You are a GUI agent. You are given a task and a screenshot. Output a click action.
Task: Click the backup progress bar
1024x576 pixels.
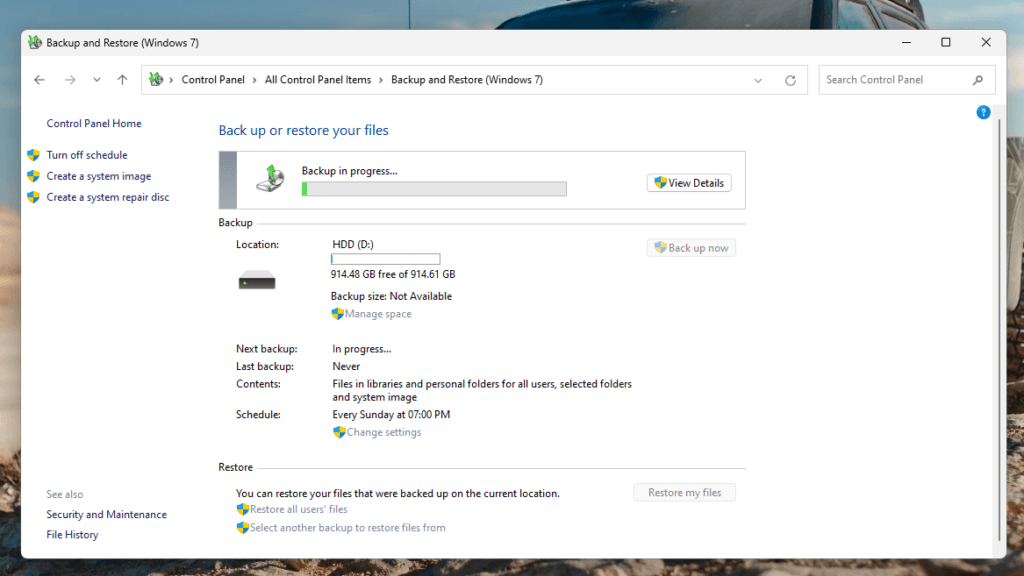(434, 189)
